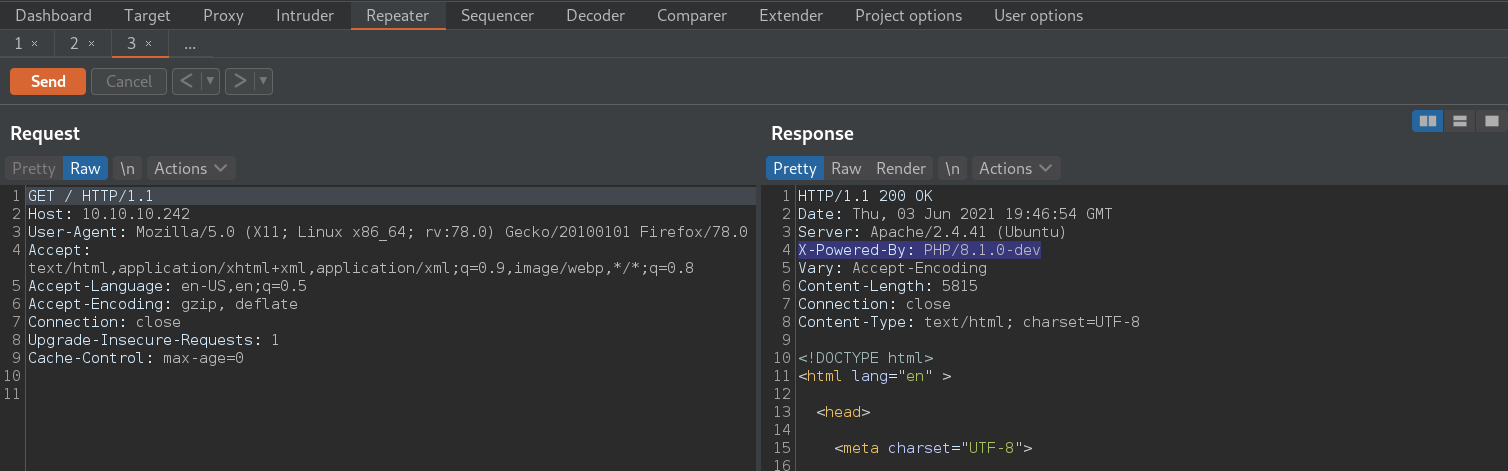
Task: Go back to previous request in history
Action: pos(186,81)
